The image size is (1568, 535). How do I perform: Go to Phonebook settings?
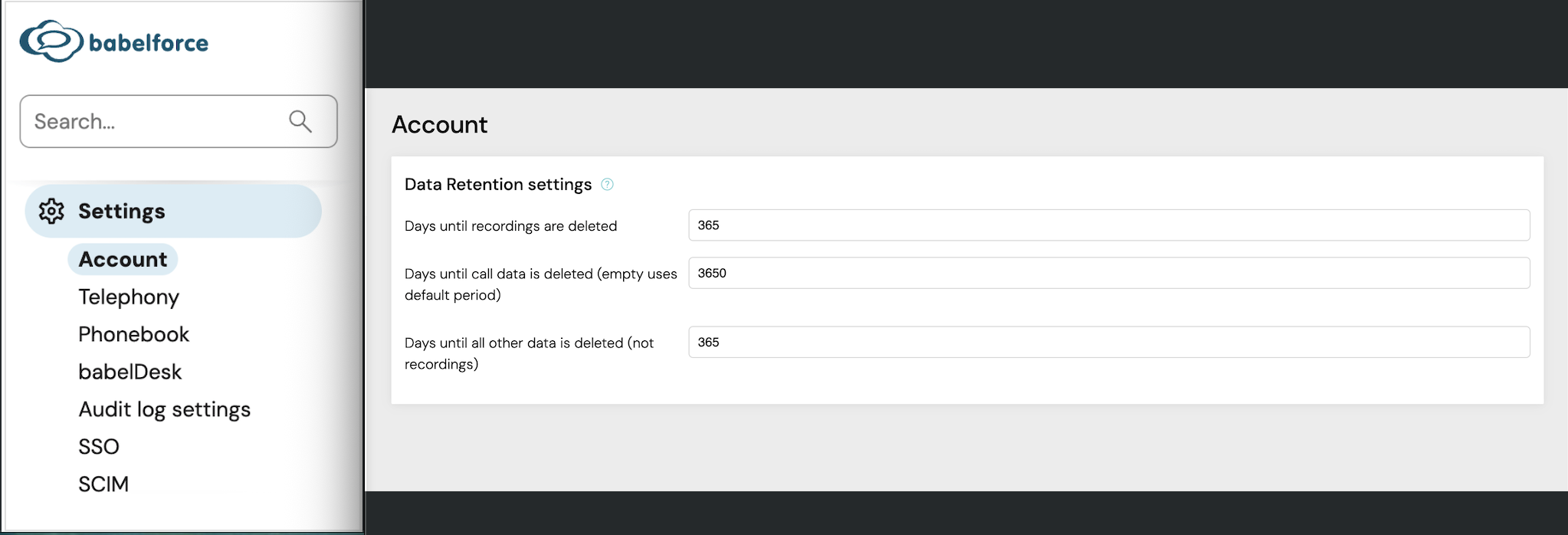click(133, 334)
